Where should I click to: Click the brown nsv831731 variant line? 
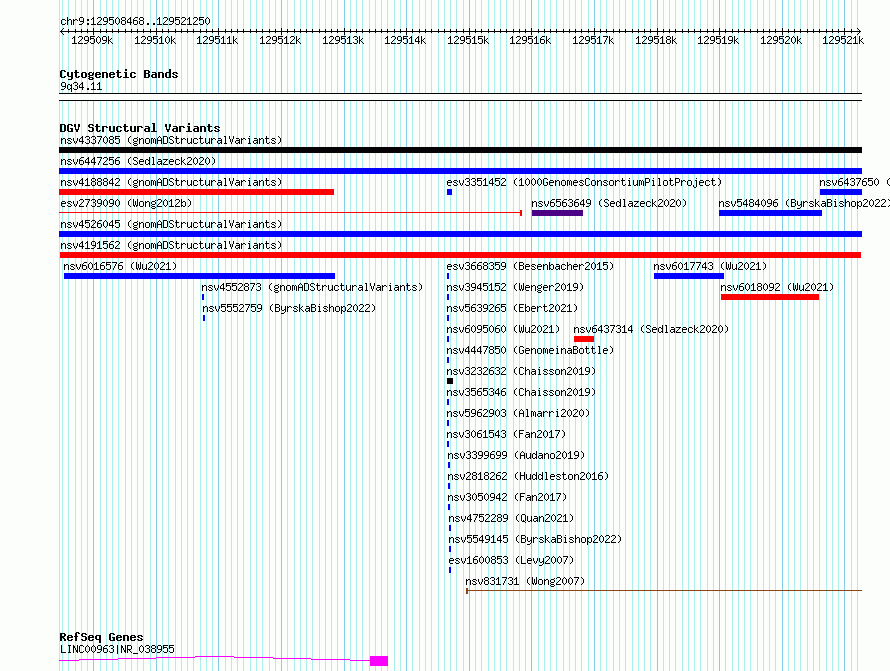[664, 591]
